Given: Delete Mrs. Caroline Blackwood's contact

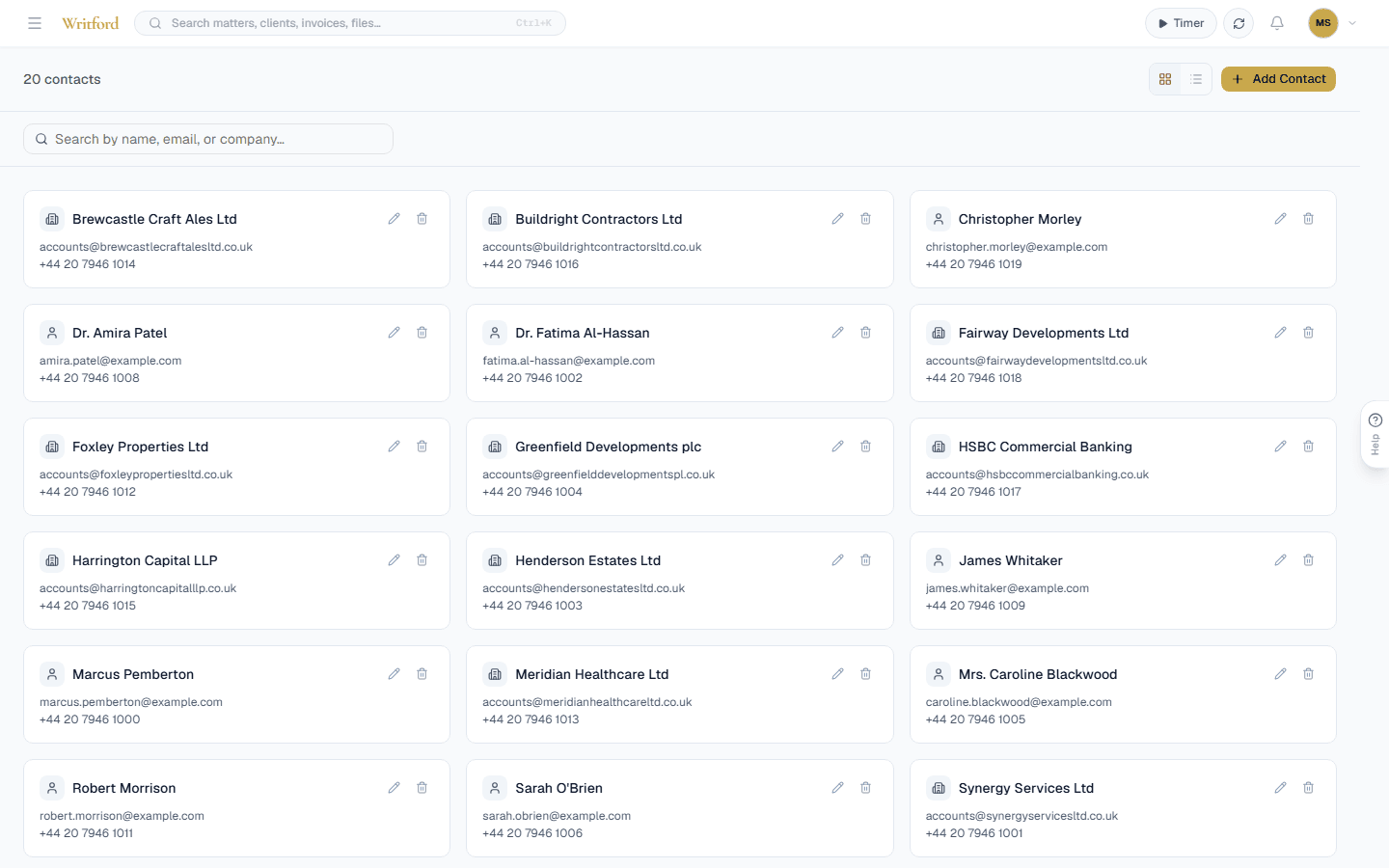Looking at the screenshot, I should pyautogui.click(x=1309, y=674).
